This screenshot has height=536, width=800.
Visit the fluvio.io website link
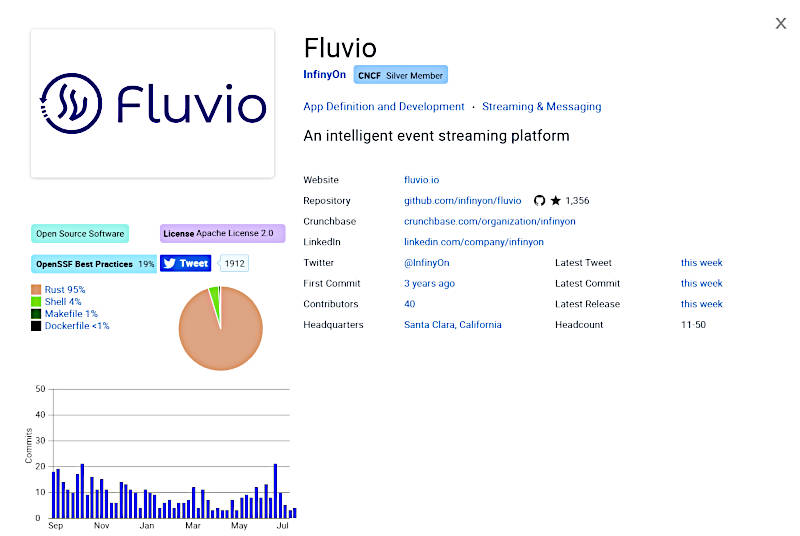point(421,180)
